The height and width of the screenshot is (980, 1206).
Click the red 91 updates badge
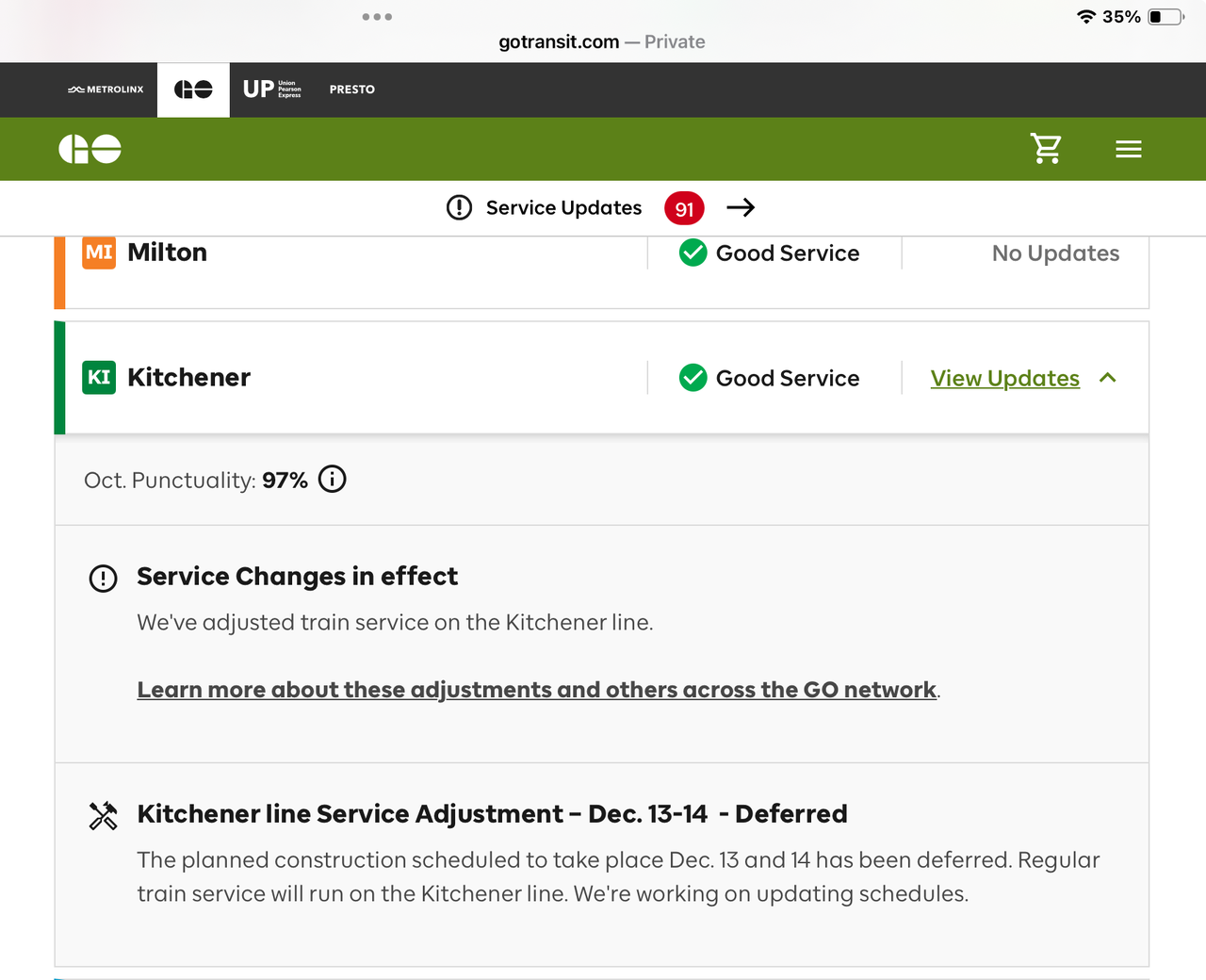pyautogui.click(x=684, y=208)
